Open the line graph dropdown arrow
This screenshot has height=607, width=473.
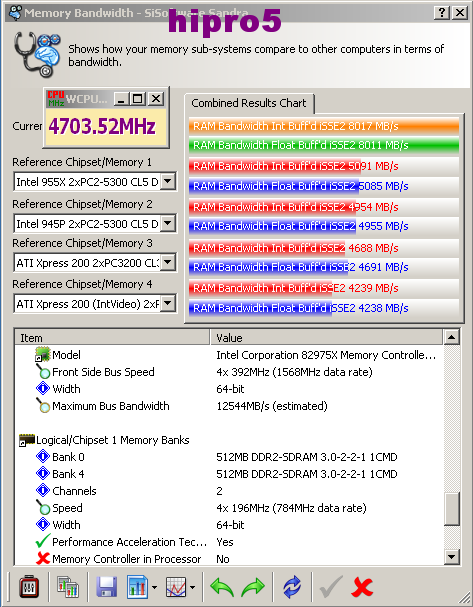[x=192, y=587]
